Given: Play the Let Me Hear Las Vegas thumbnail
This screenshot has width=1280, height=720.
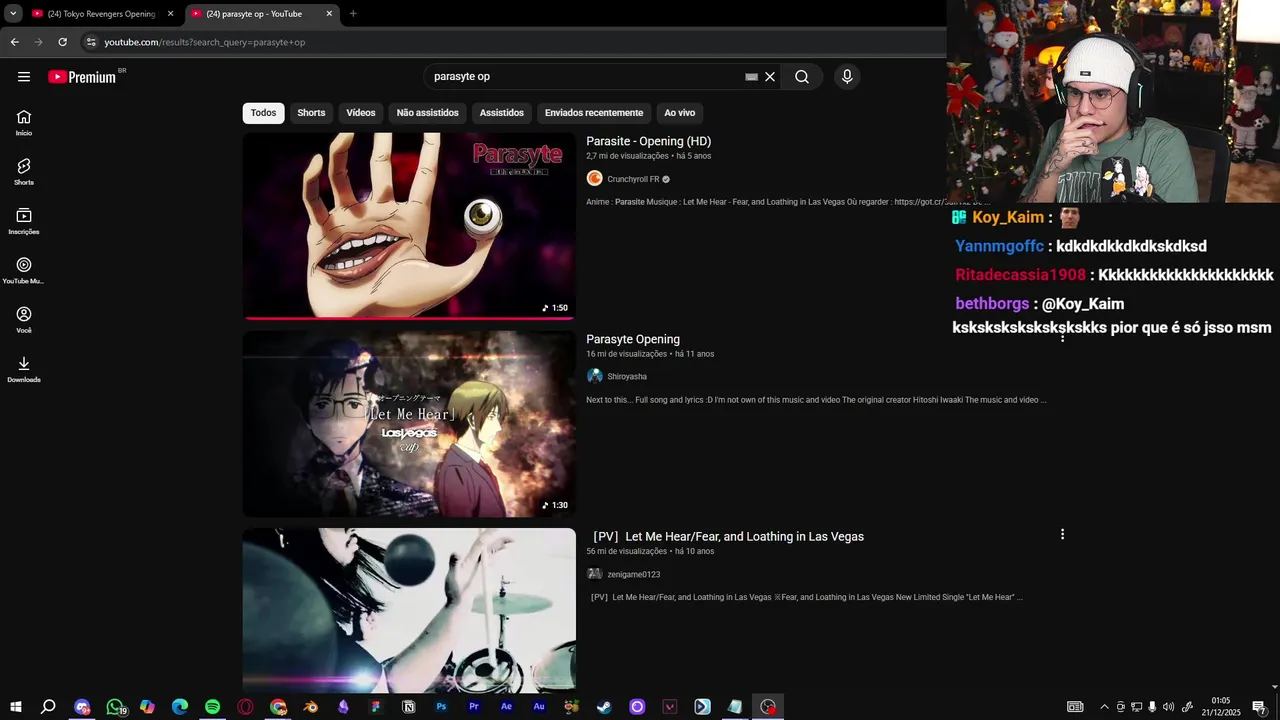Looking at the screenshot, I should (409, 424).
